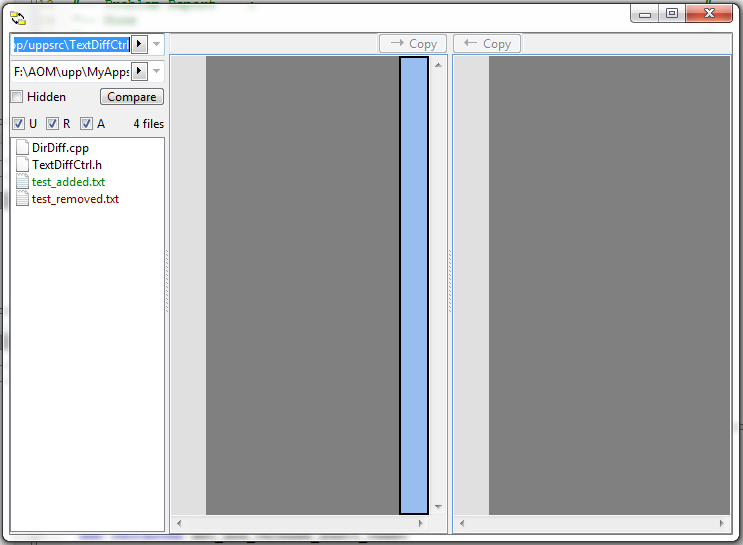Click the left diff pane scroll-down arrow
743x545 pixels.
[438, 507]
